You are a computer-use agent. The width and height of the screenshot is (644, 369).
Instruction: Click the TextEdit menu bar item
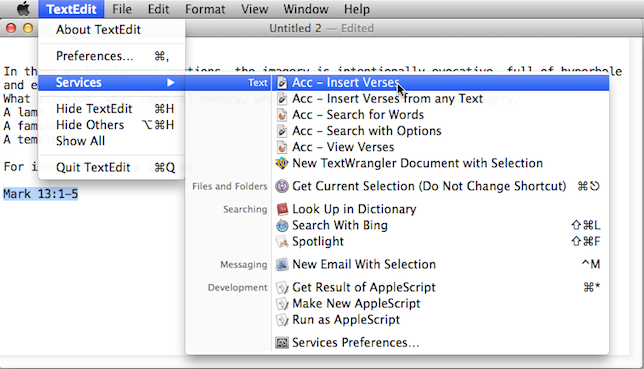coord(71,9)
